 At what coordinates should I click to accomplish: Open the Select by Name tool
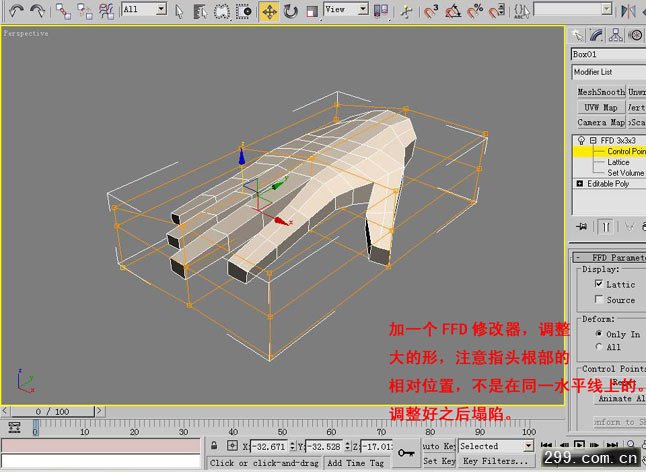(200, 12)
